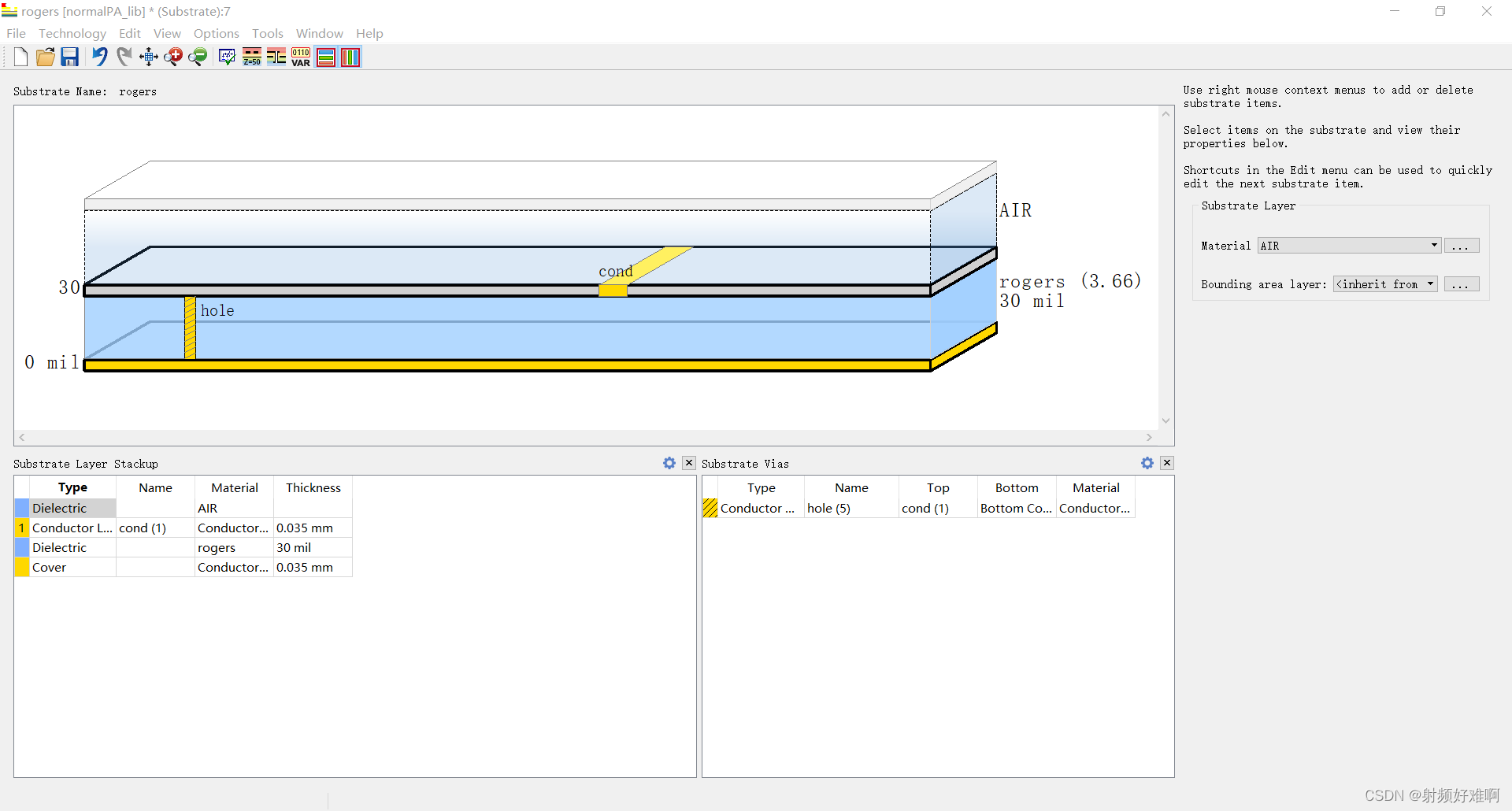Click the grayed redo arrow

(x=124, y=57)
